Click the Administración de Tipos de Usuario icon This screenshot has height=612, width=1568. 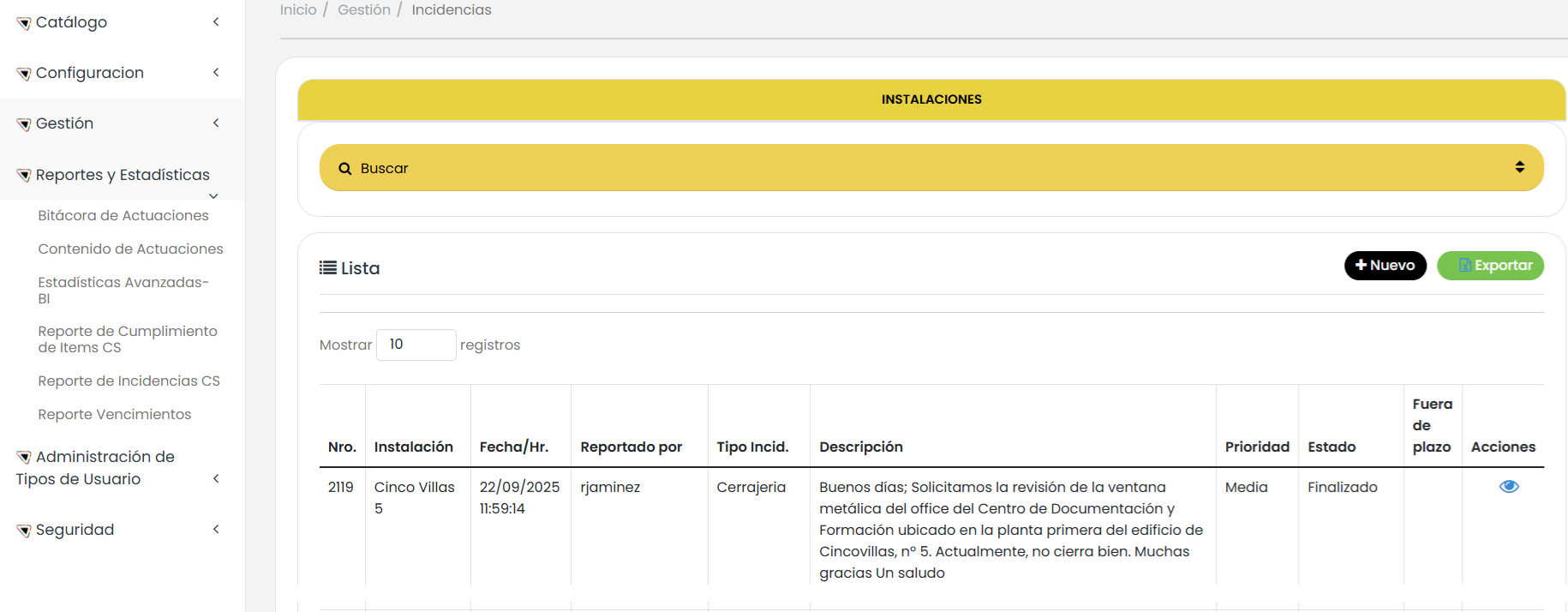tap(24, 458)
